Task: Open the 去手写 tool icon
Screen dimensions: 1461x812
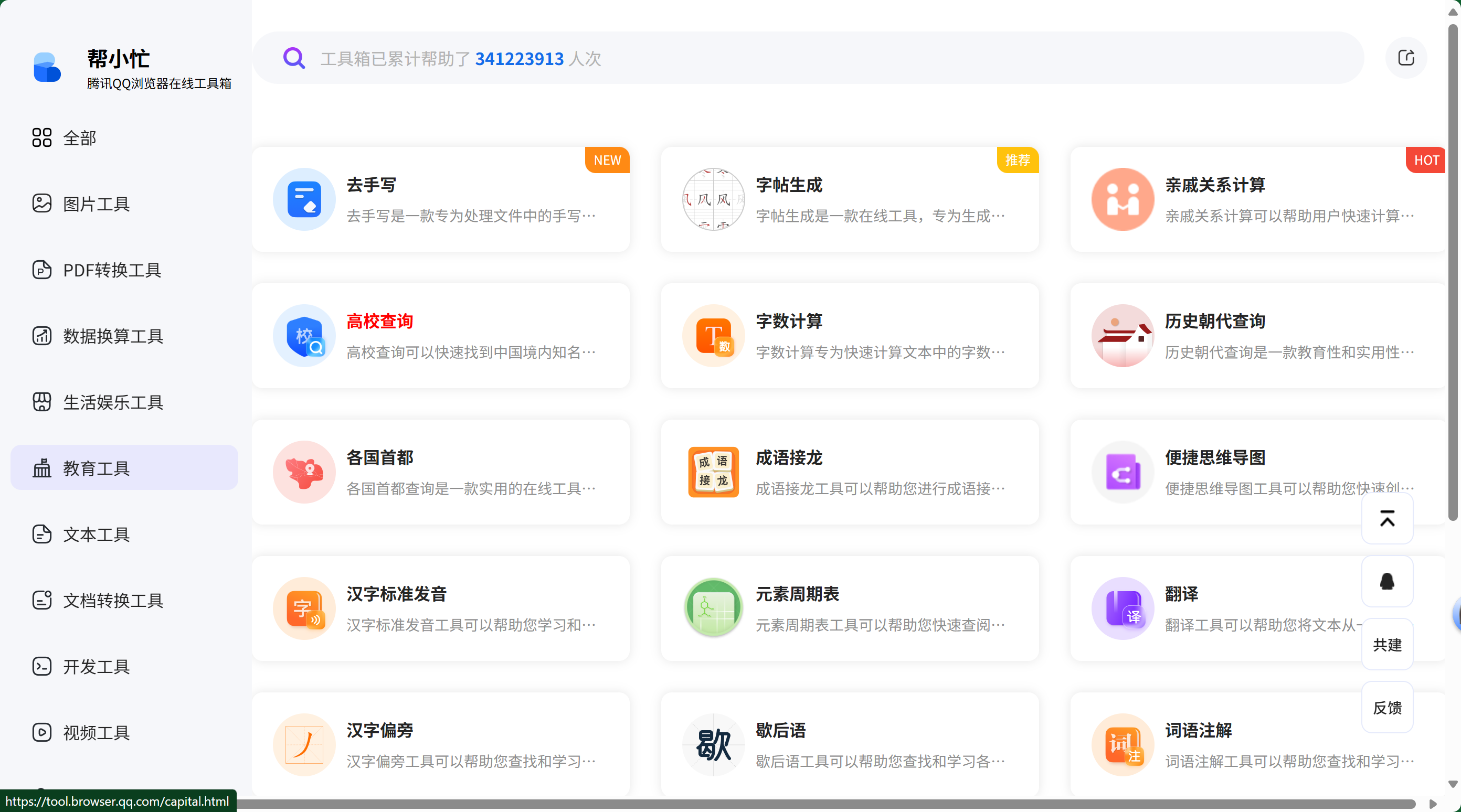Action: click(304, 199)
